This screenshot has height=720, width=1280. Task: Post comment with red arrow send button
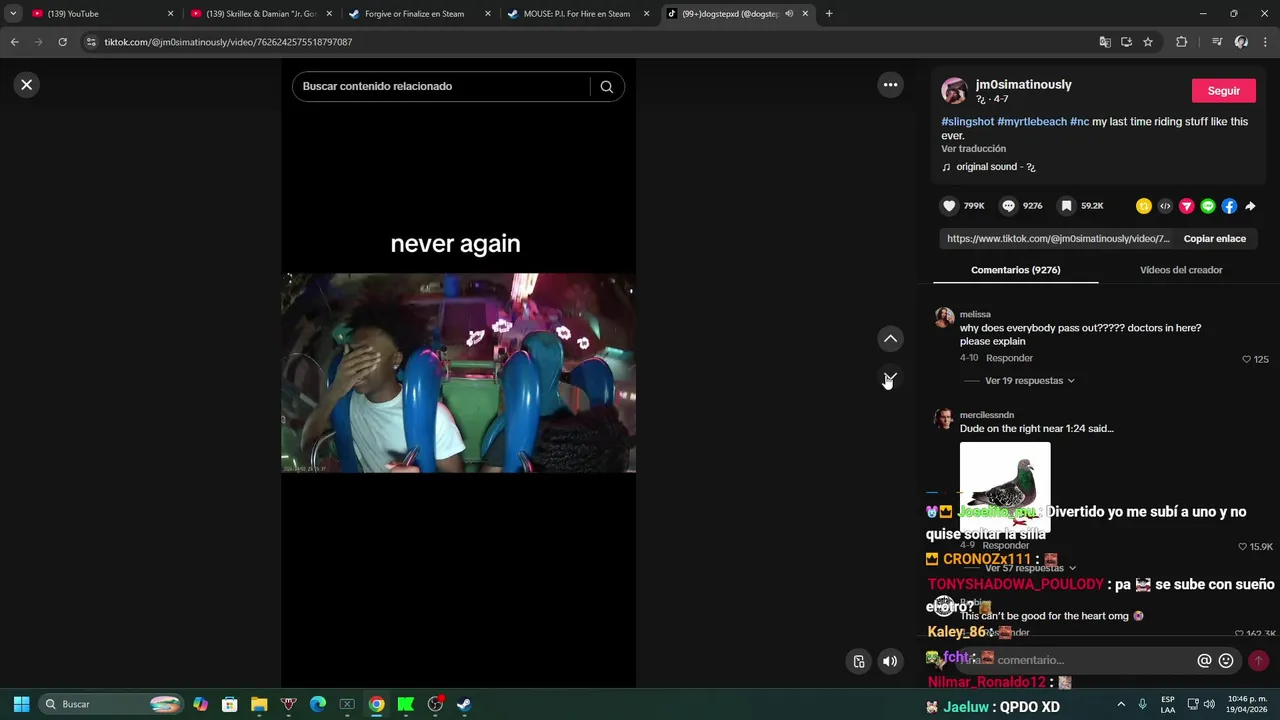tap(1258, 661)
